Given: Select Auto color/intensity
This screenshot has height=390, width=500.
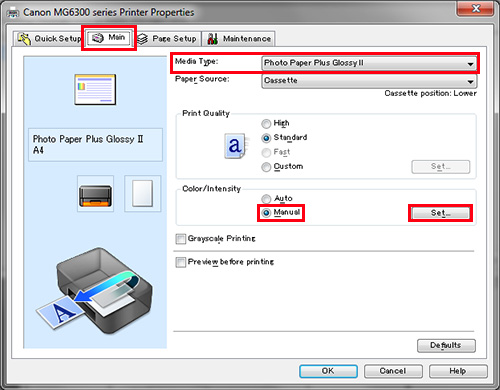Looking at the screenshot, I should coord(277,199).
